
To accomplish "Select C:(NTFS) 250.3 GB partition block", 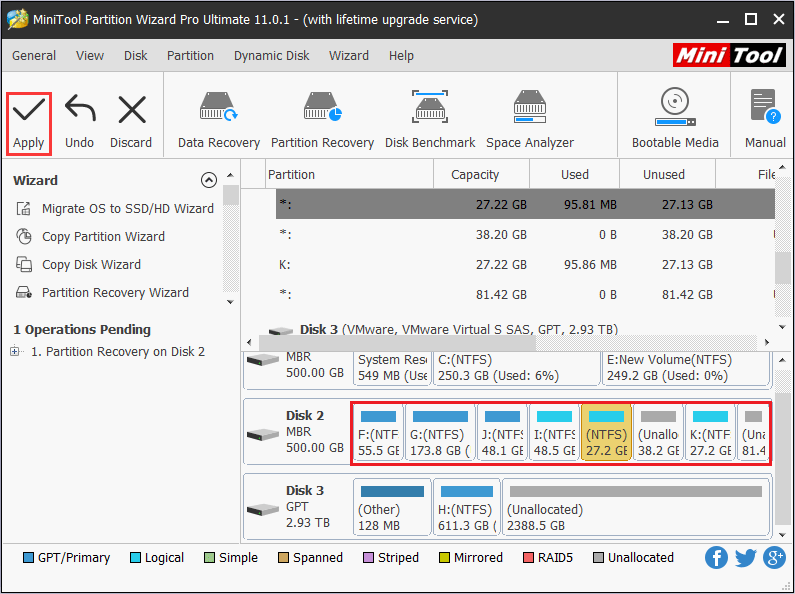I will click(x=517, y=368).
